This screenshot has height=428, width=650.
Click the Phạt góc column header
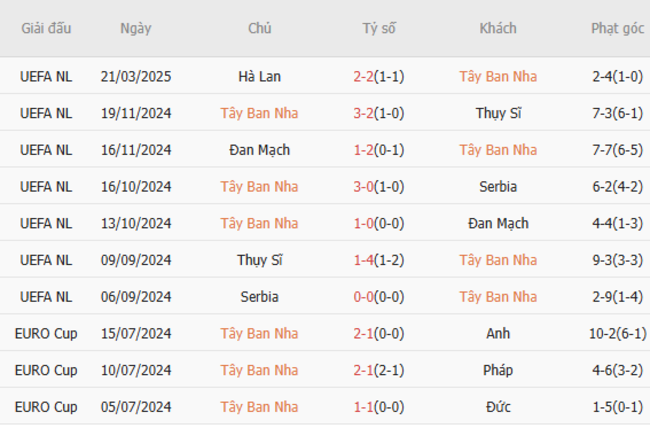(x=617, y=28)
